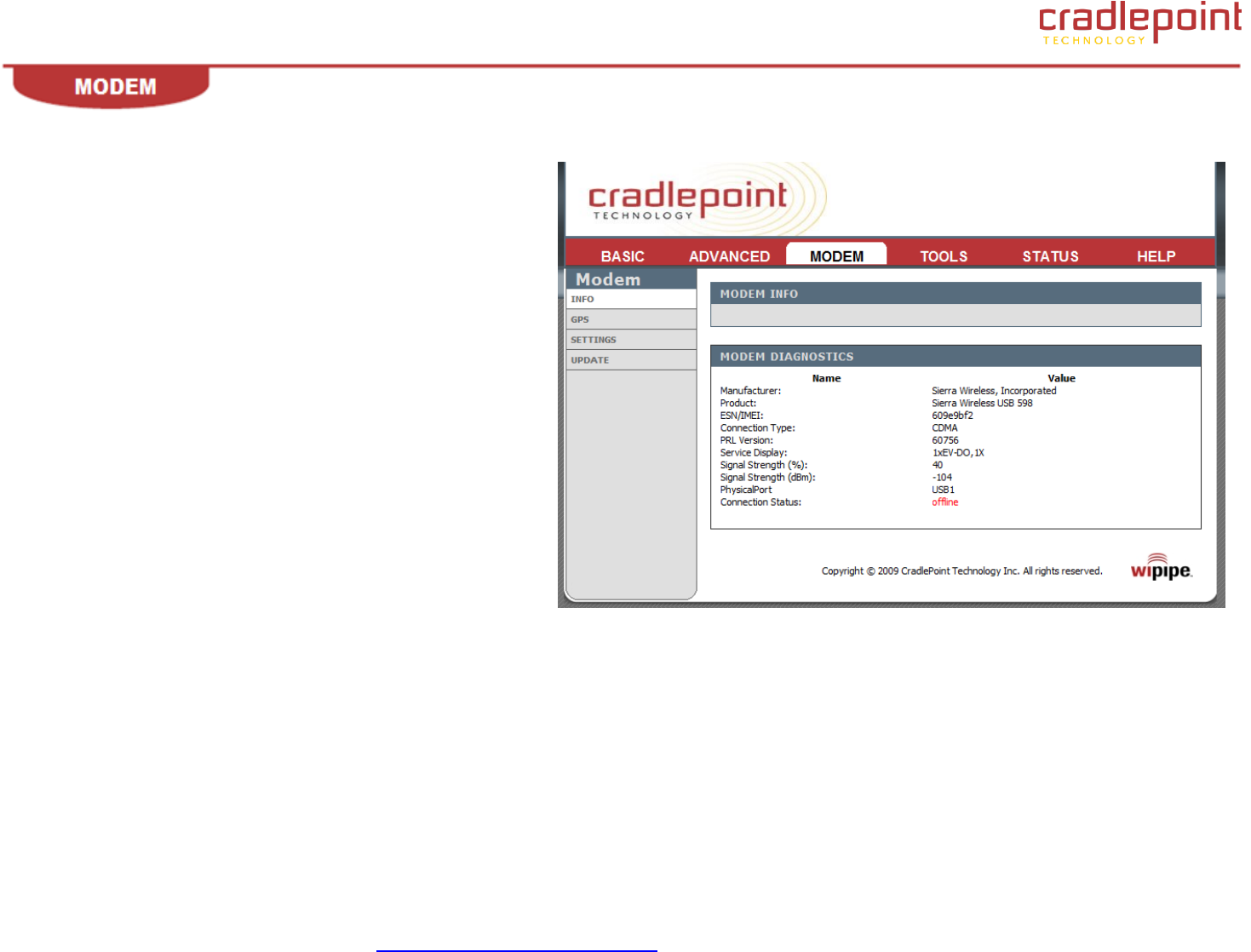Viewport: 1251px width, 952px height.
Task: Click the Signal Strength (%) label
Action: (x=764, y=465)
